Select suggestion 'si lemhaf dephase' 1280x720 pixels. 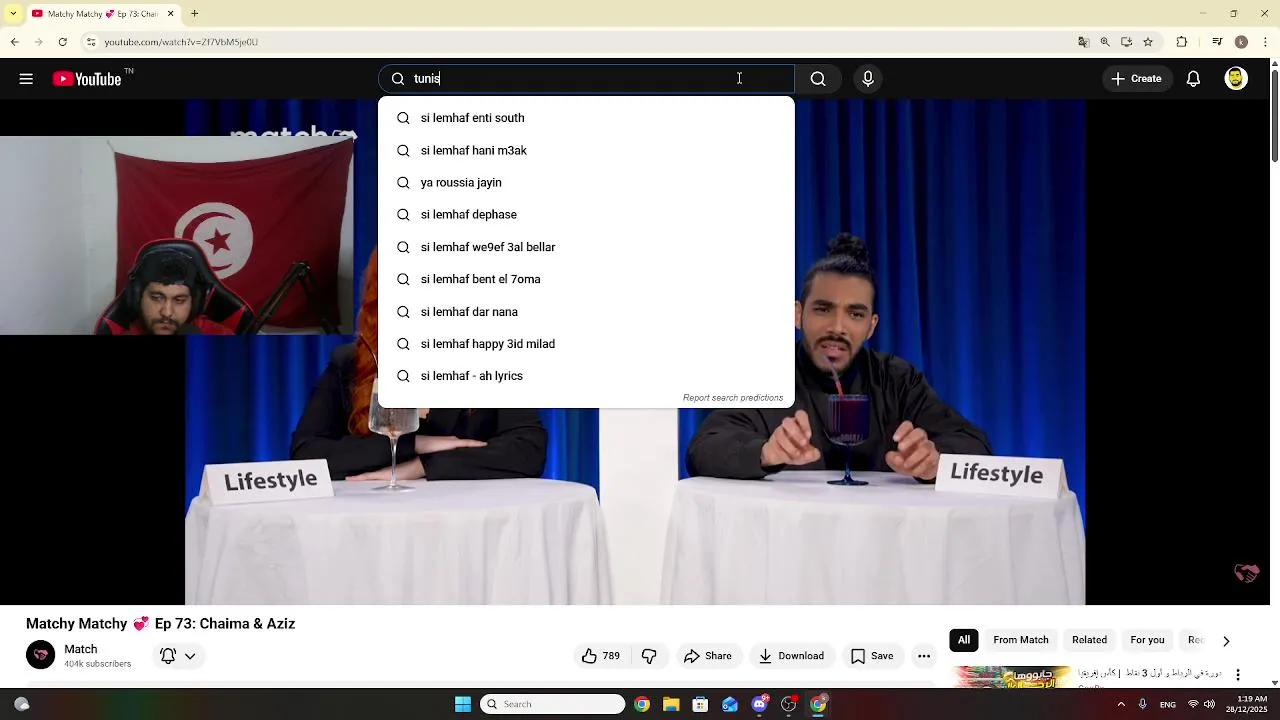(x=586, y=215)
